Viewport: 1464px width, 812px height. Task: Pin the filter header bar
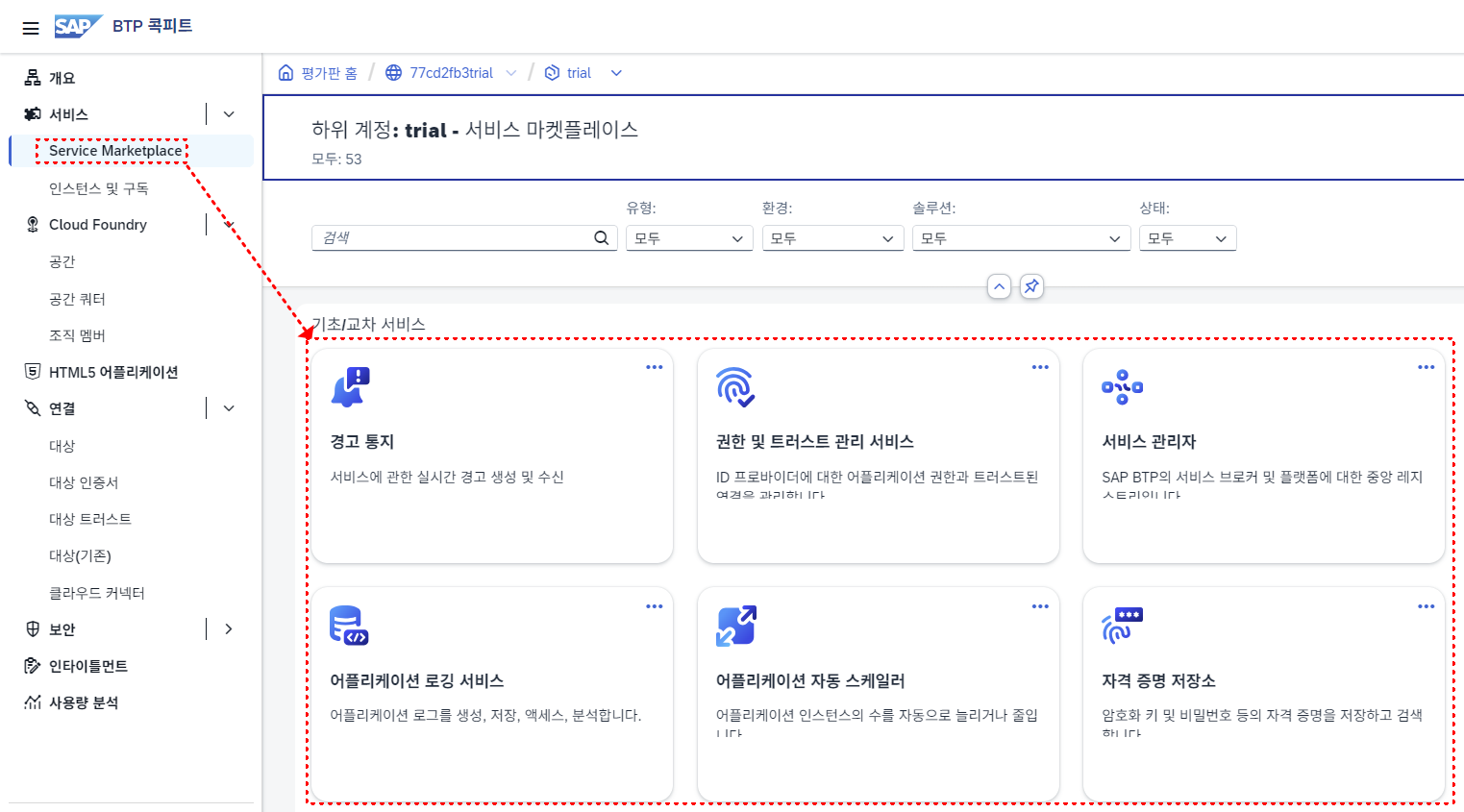click(1031, 286)
